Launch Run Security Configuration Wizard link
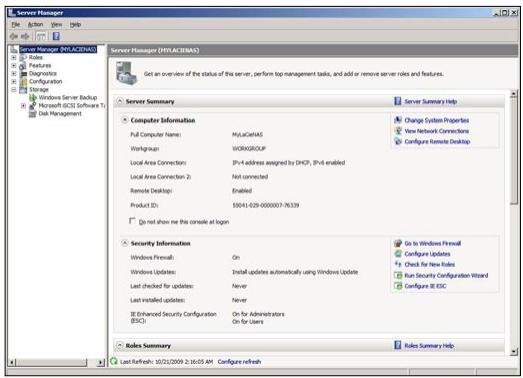The image size is (523, 378). 446,276
